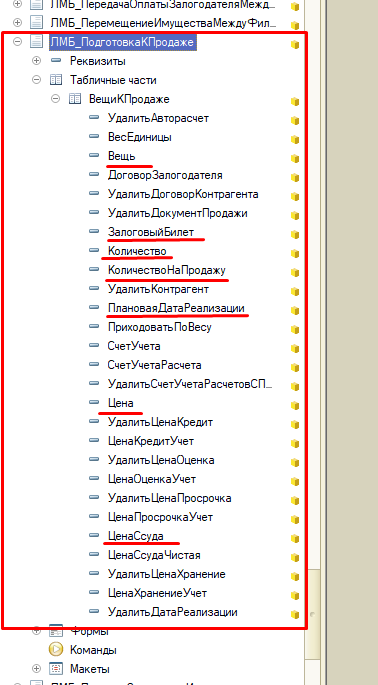Select the КоличествоНаПродажу attribute
378x685 pixels.
pyautogui.click(x=166, y=270)
